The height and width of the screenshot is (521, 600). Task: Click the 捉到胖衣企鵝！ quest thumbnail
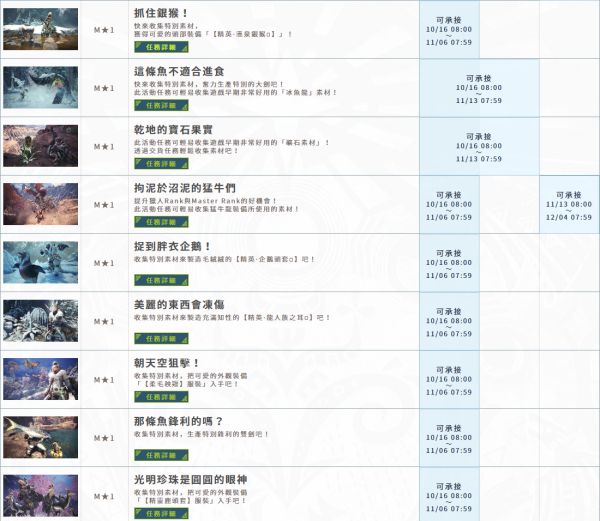pos(41,262)
